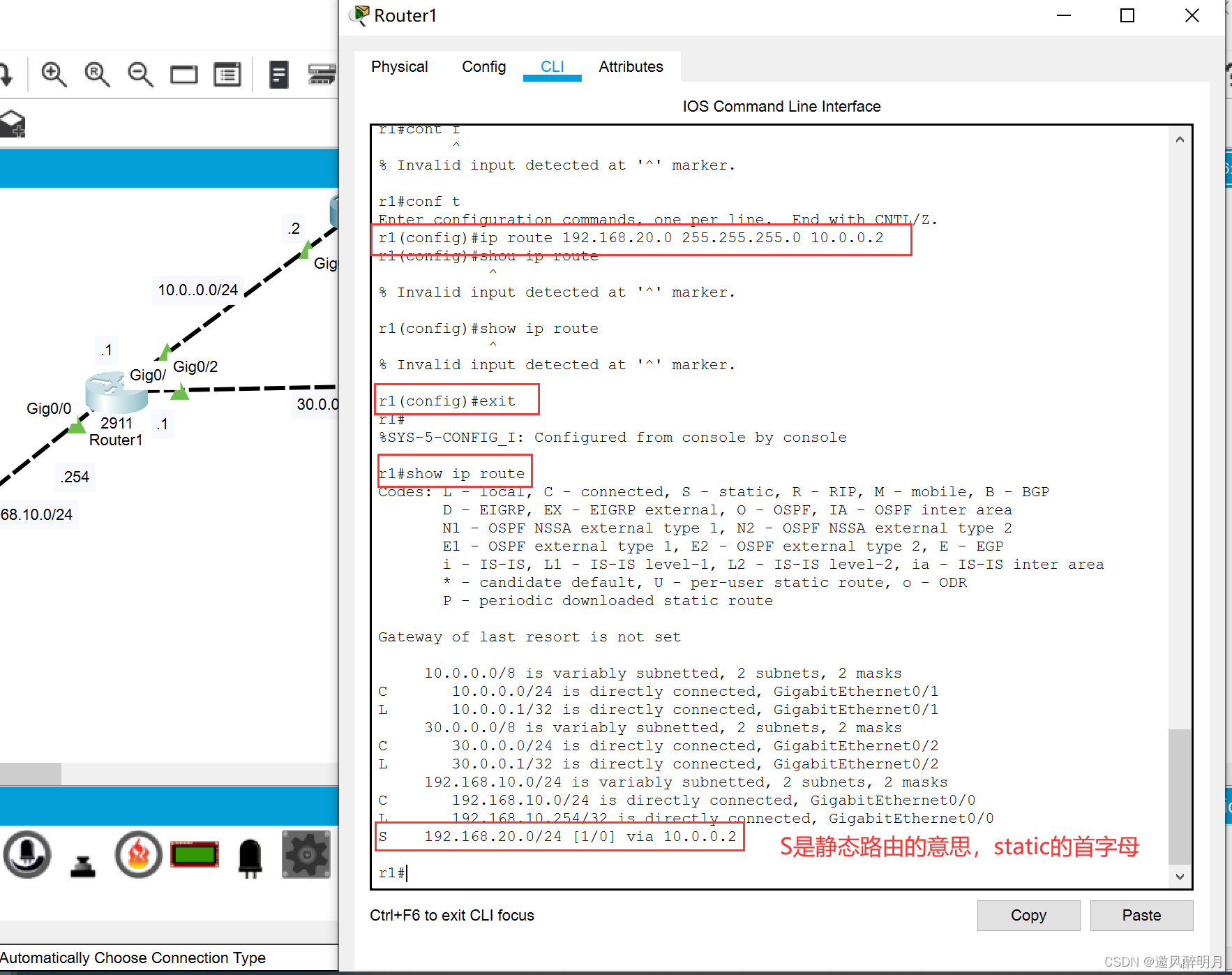The width and height of the screenshot is (1232, 975).
Task: Click the .254 address label
Action: [75, 477]
